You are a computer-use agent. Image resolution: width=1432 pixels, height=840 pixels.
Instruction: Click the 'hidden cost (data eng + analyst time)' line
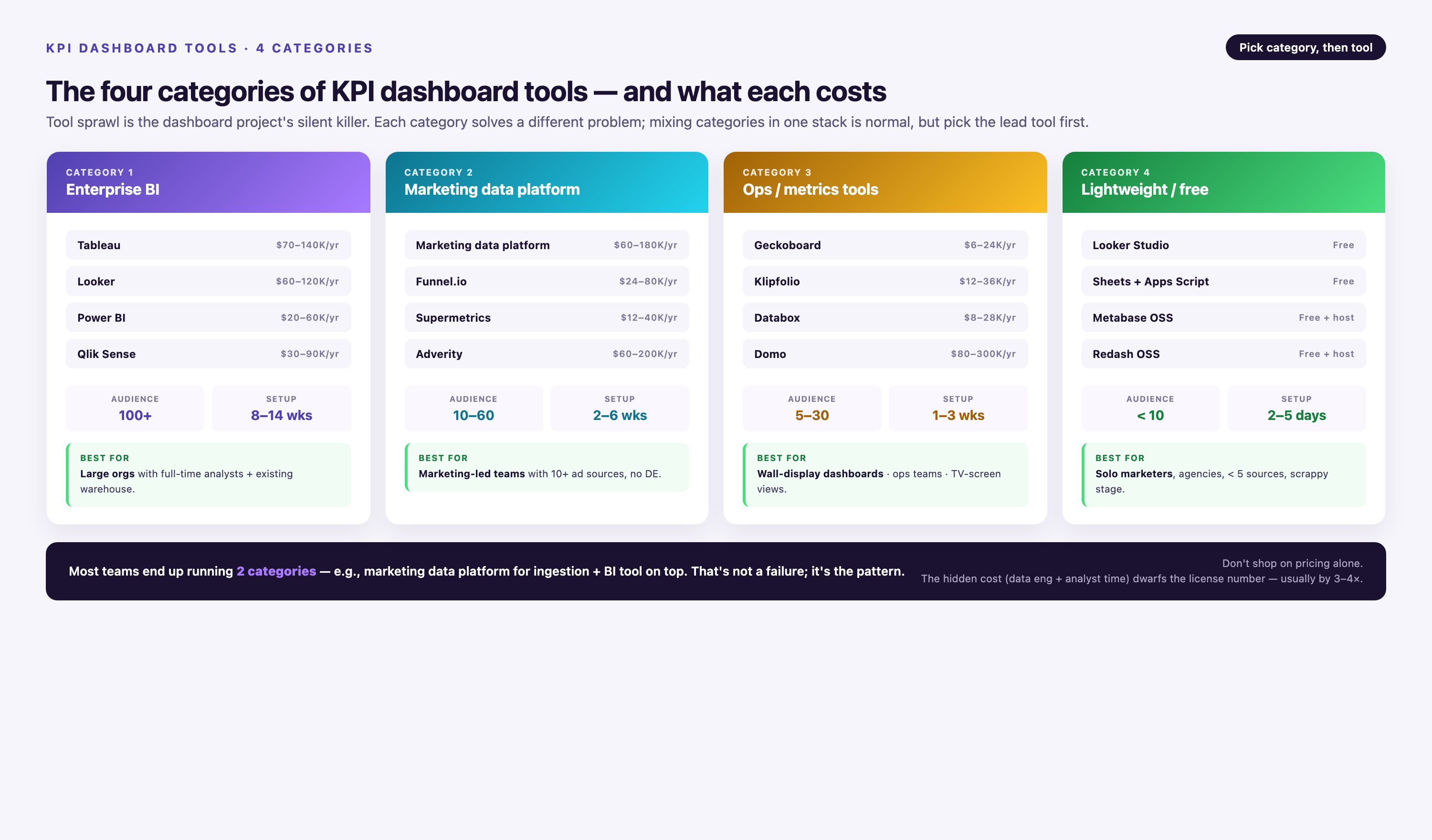[1142, 578]
